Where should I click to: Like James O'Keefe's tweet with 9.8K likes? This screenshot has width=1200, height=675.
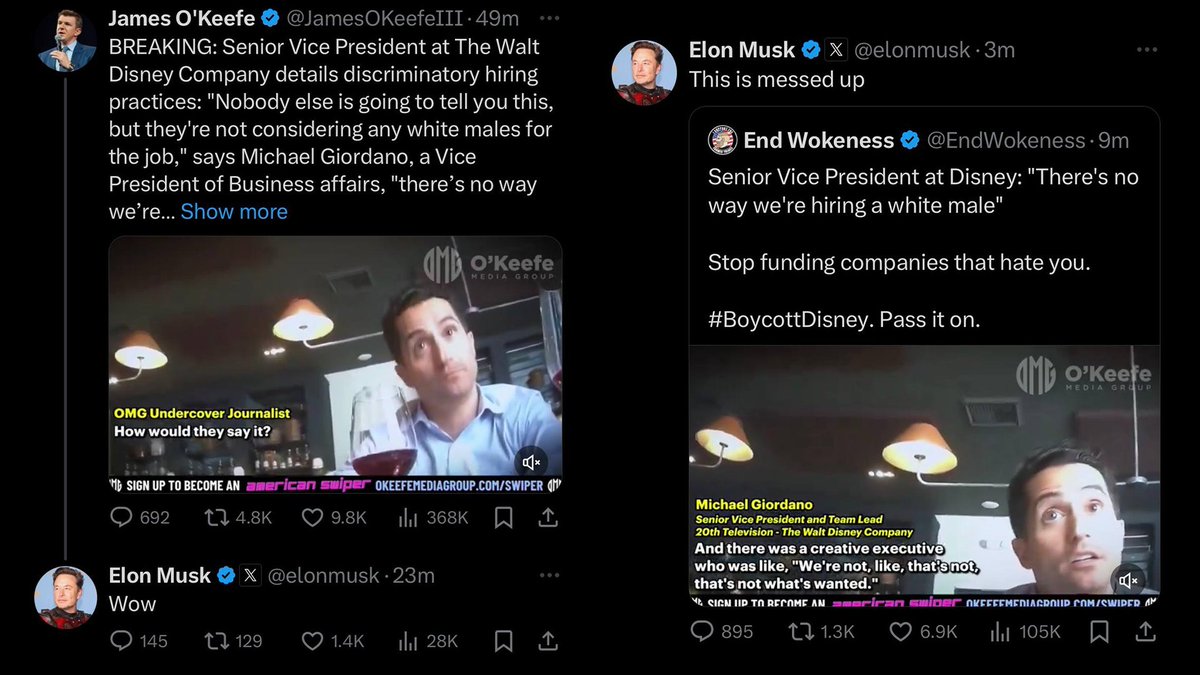coord(312,517)
